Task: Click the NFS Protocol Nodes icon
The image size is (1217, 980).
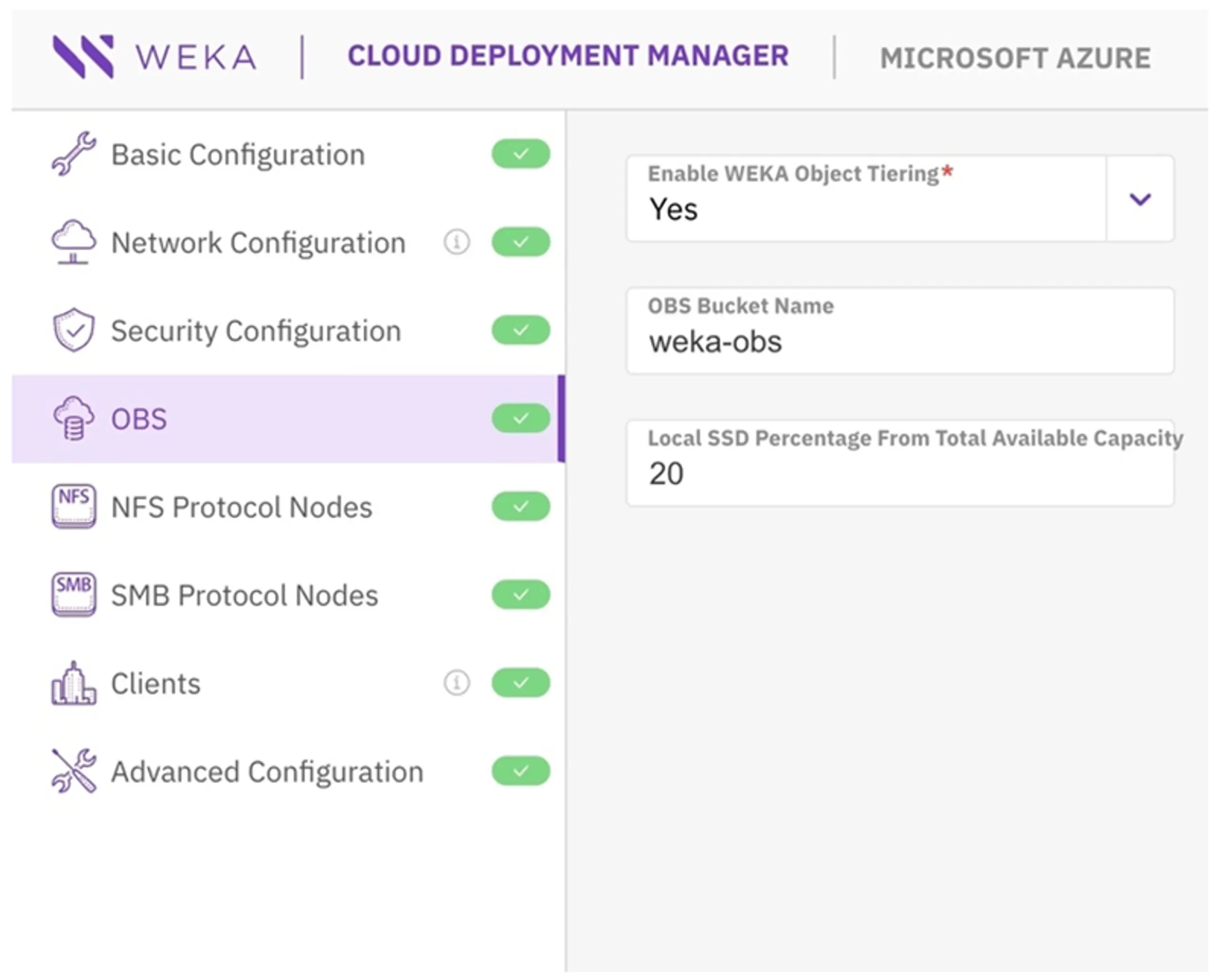Action: click(x=73, y=506)
